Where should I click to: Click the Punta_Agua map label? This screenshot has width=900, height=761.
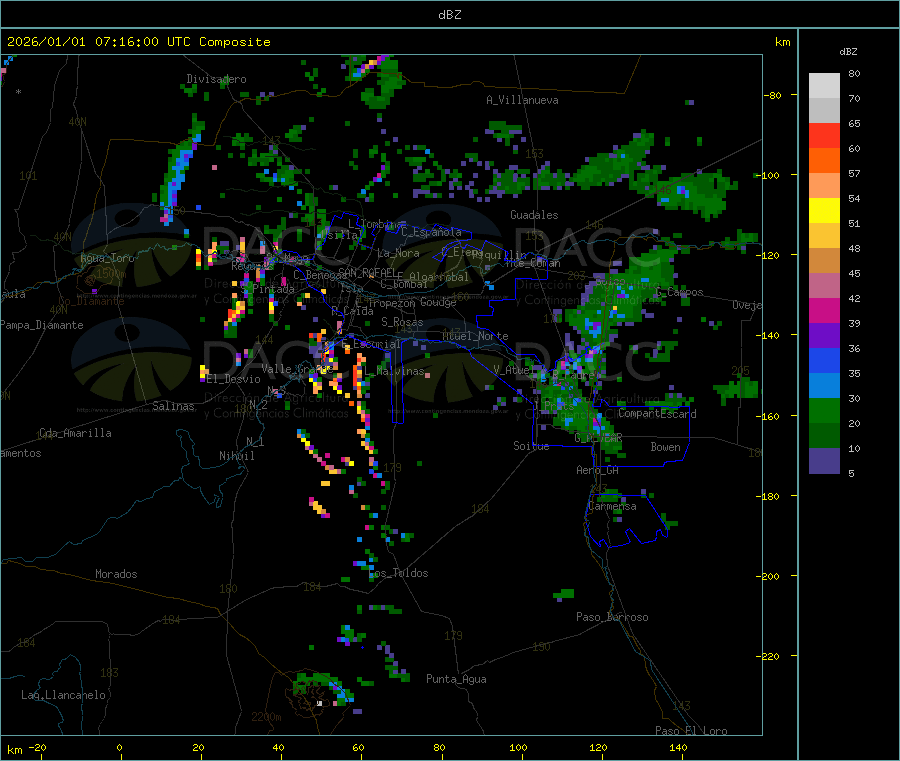[456, 679]
